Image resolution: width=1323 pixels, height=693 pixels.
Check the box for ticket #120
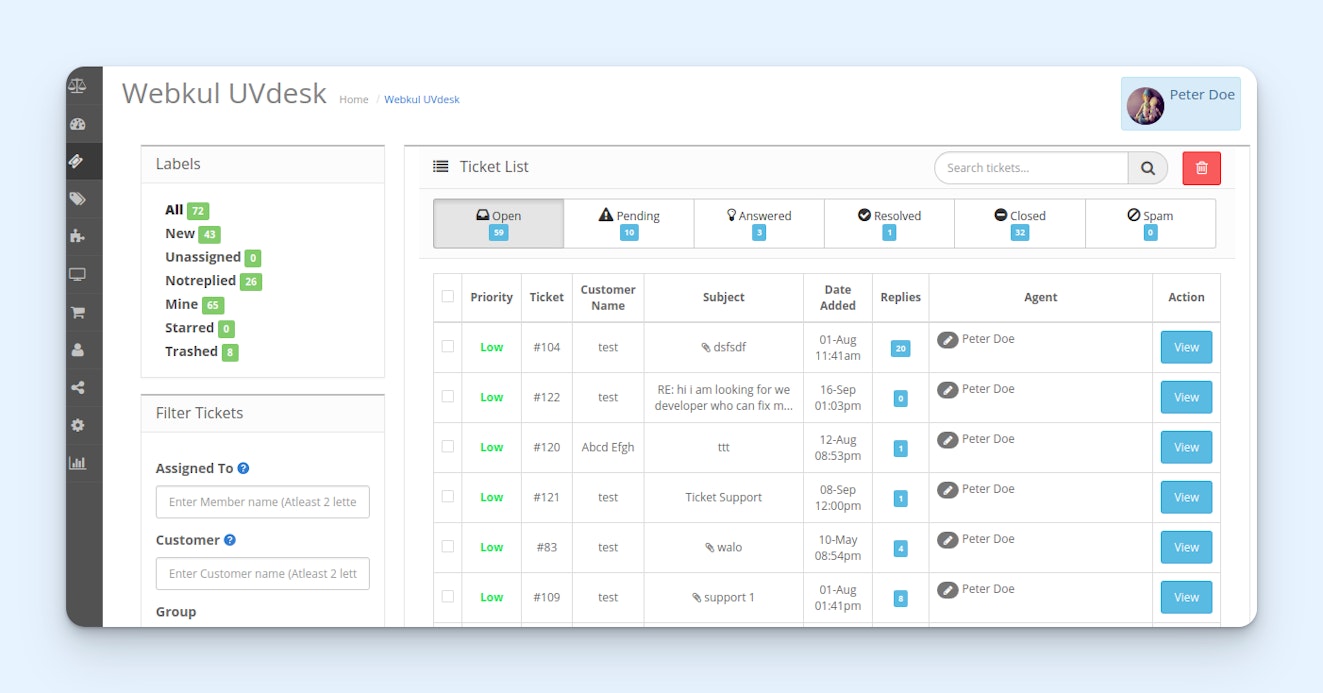(447, 446)
